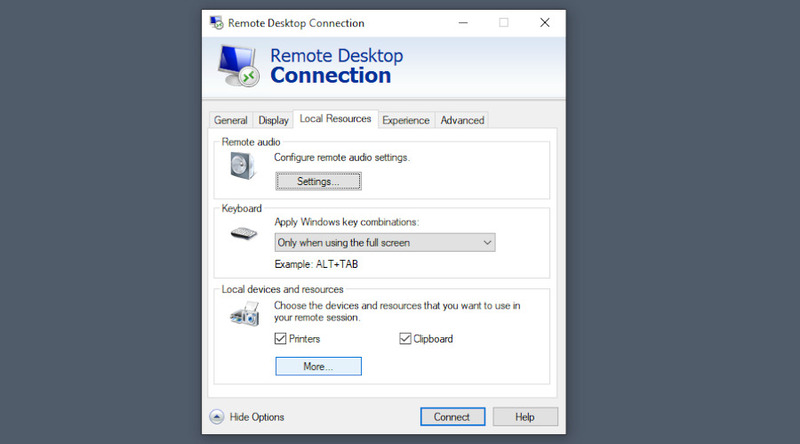Screen dimensions: 800x444
Task: Close the Remote Desktop Connection window
Action: tap(545, 22)
